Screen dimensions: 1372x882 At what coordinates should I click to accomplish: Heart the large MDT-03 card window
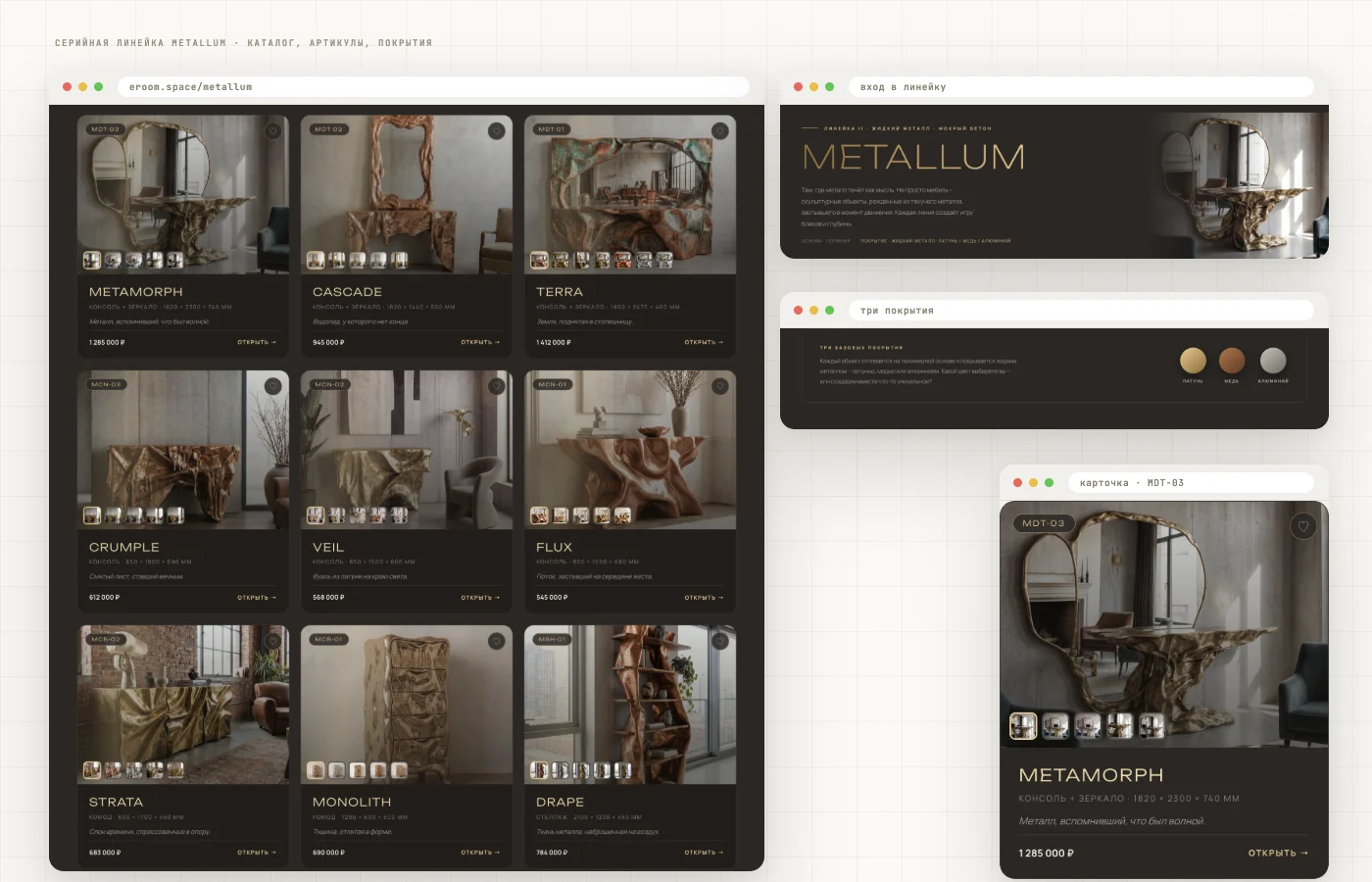coord(1303,526)
